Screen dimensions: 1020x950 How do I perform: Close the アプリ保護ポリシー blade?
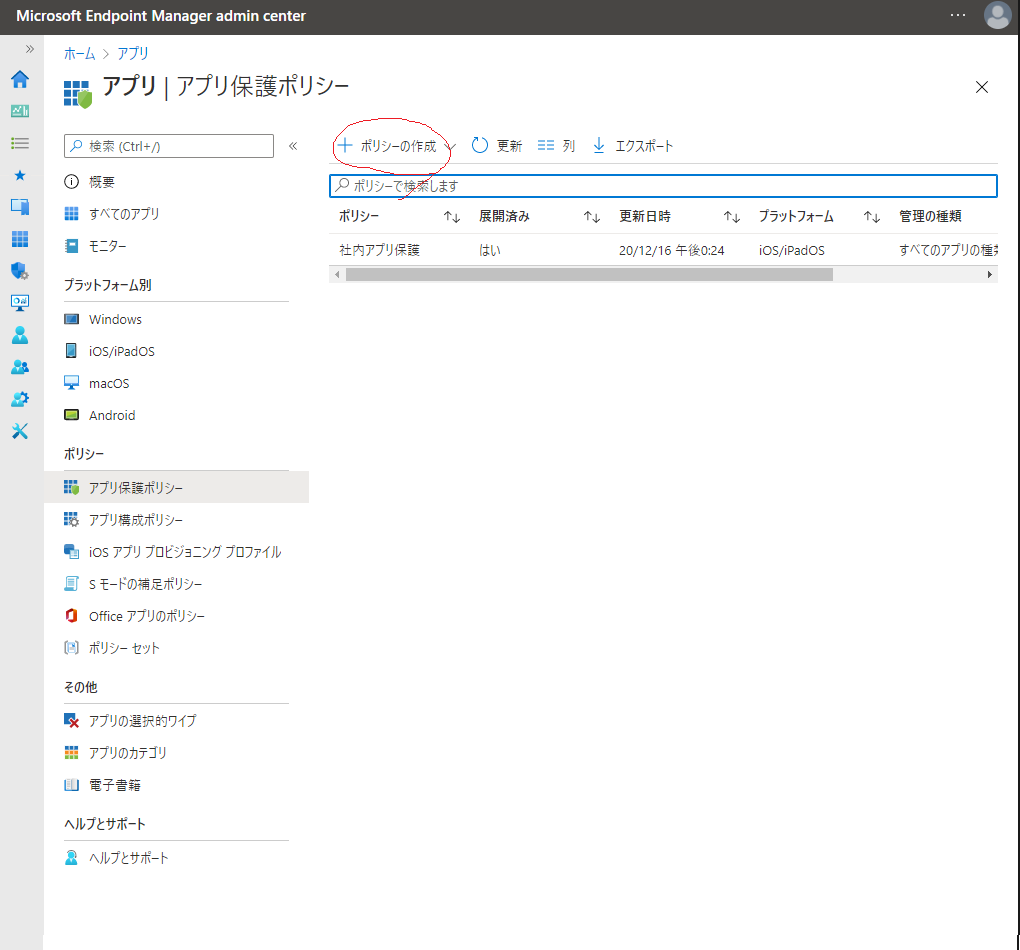click(982, 87)
